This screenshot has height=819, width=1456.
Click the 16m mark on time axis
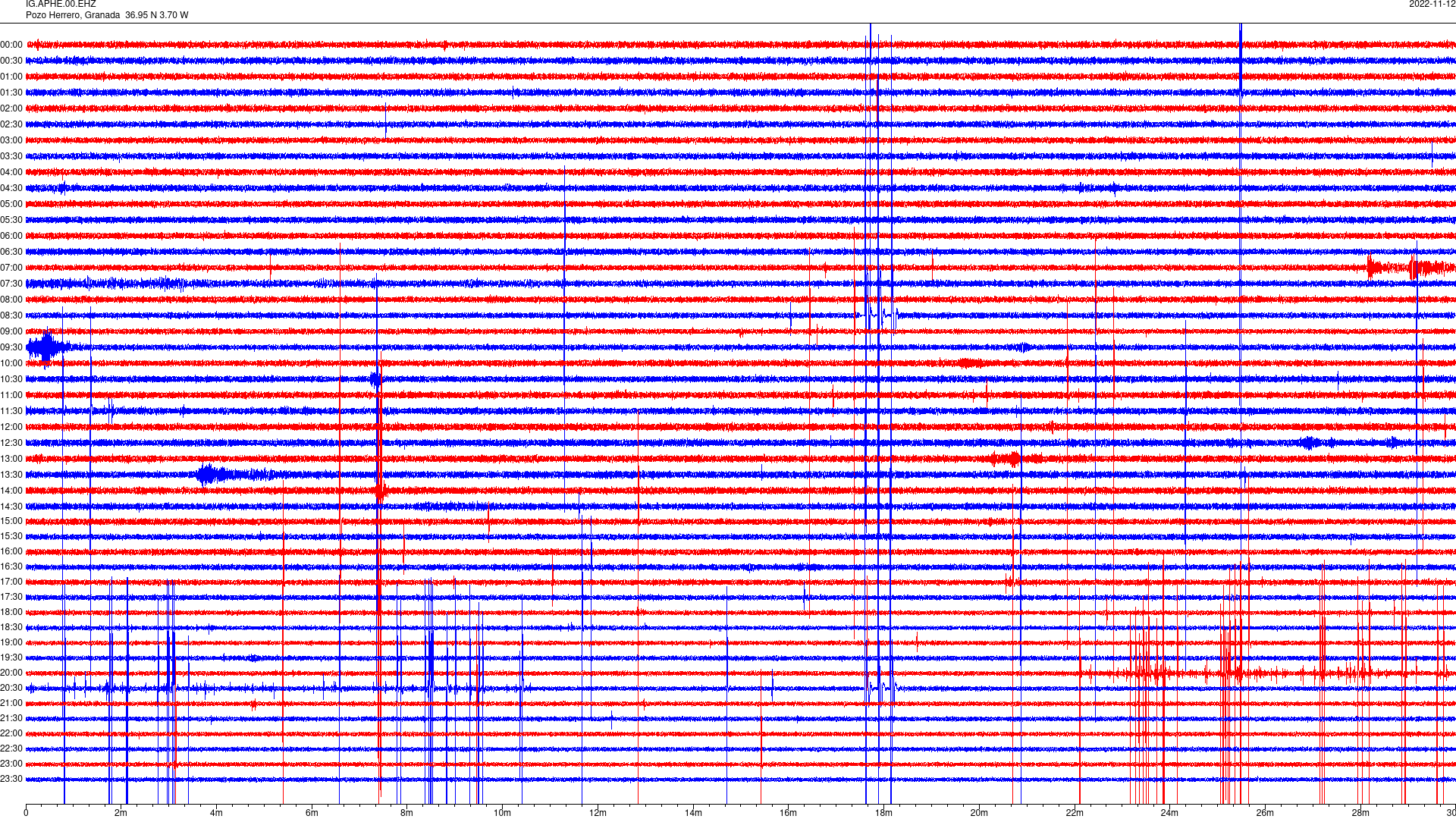tap(788, 813)
